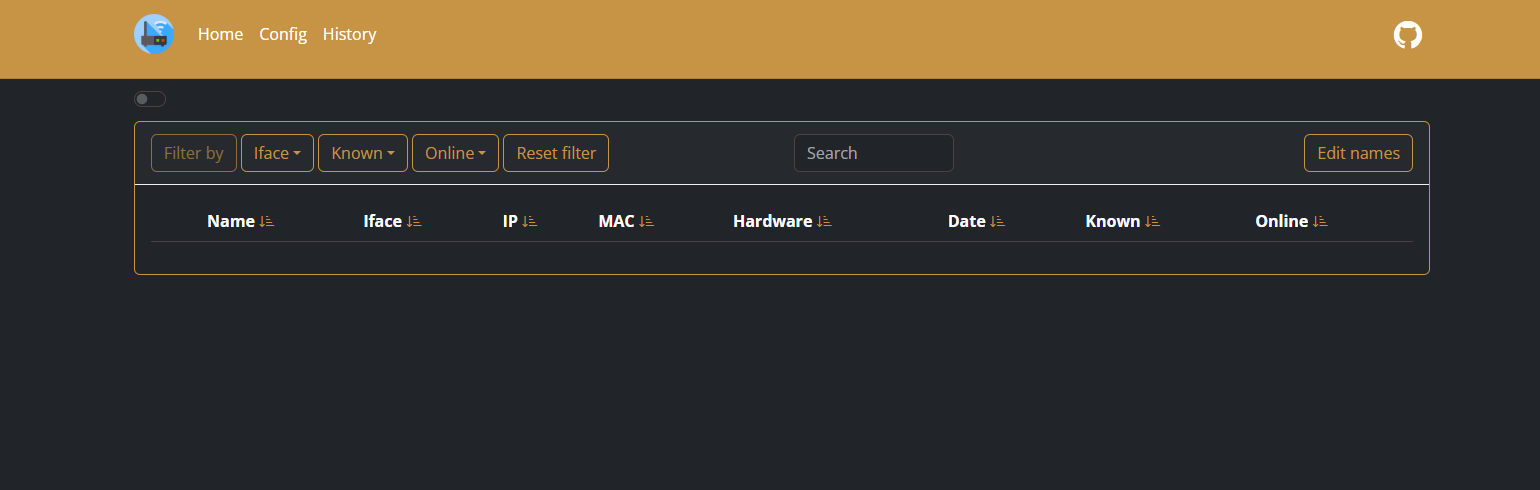Click the router app logo icon
The height and width of the screenshot is (490, 1540).
154,34
